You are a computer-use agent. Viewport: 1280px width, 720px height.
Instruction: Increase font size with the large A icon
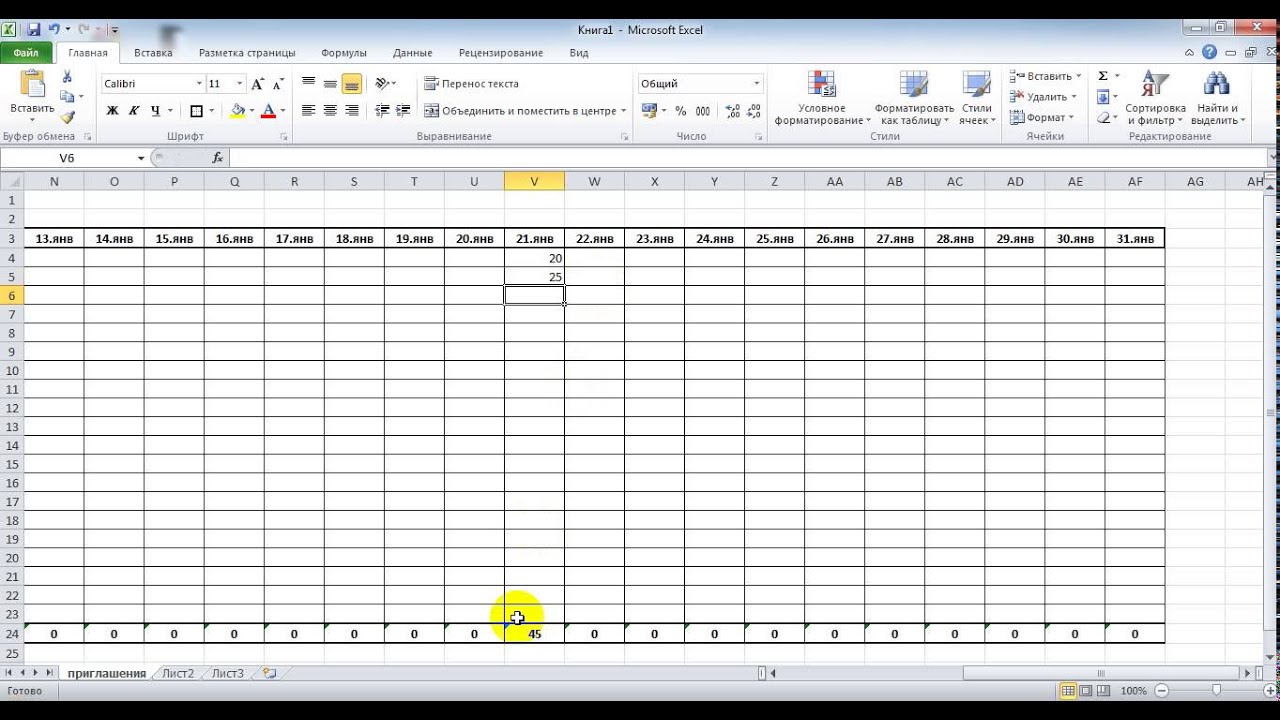258,84
